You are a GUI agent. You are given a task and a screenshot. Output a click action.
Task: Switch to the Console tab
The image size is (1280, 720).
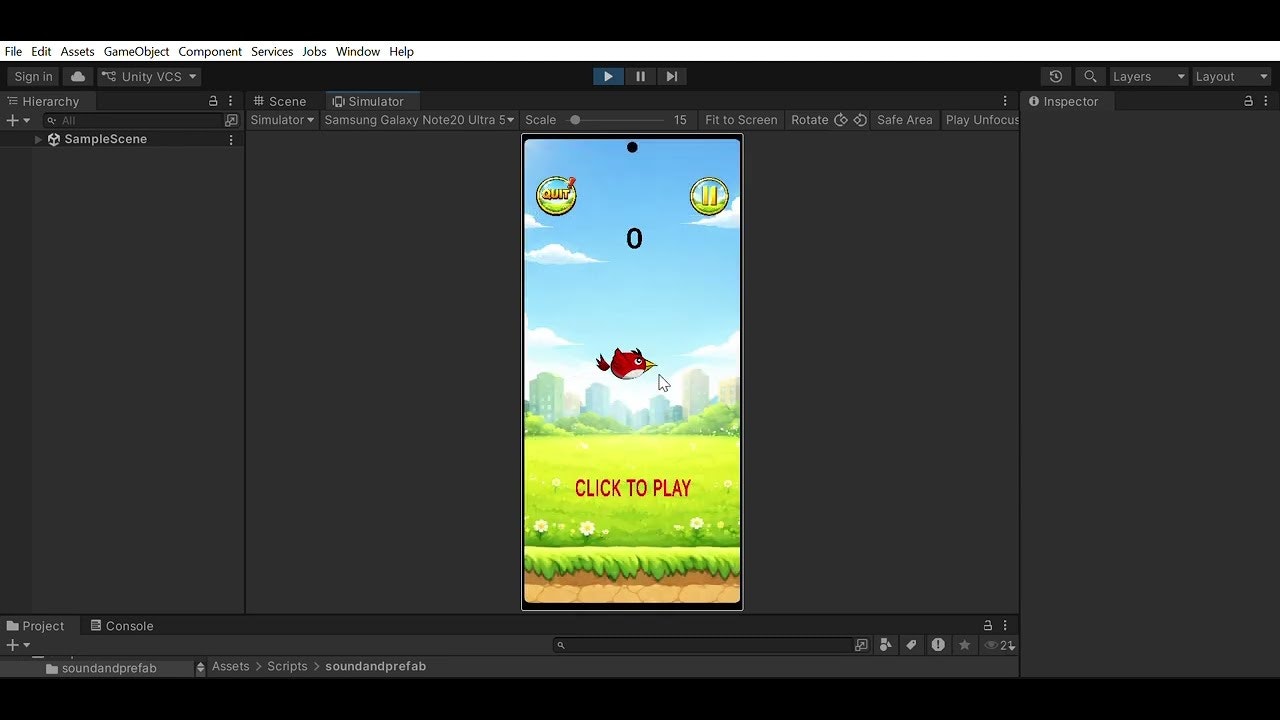click(x=122, y=626)
